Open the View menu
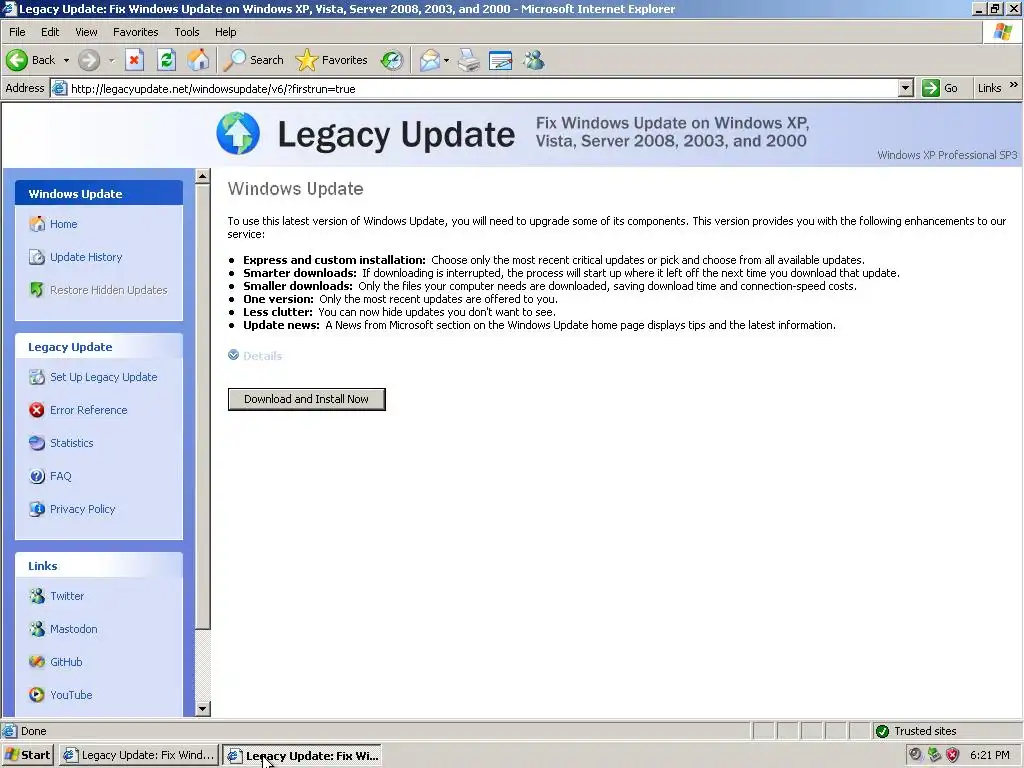This screenshot has width=1024, height=768. click(86, 32)
